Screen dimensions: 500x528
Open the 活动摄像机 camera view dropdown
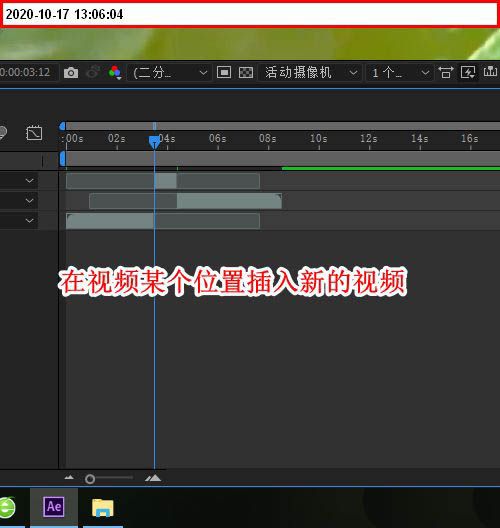pos(310,72)
